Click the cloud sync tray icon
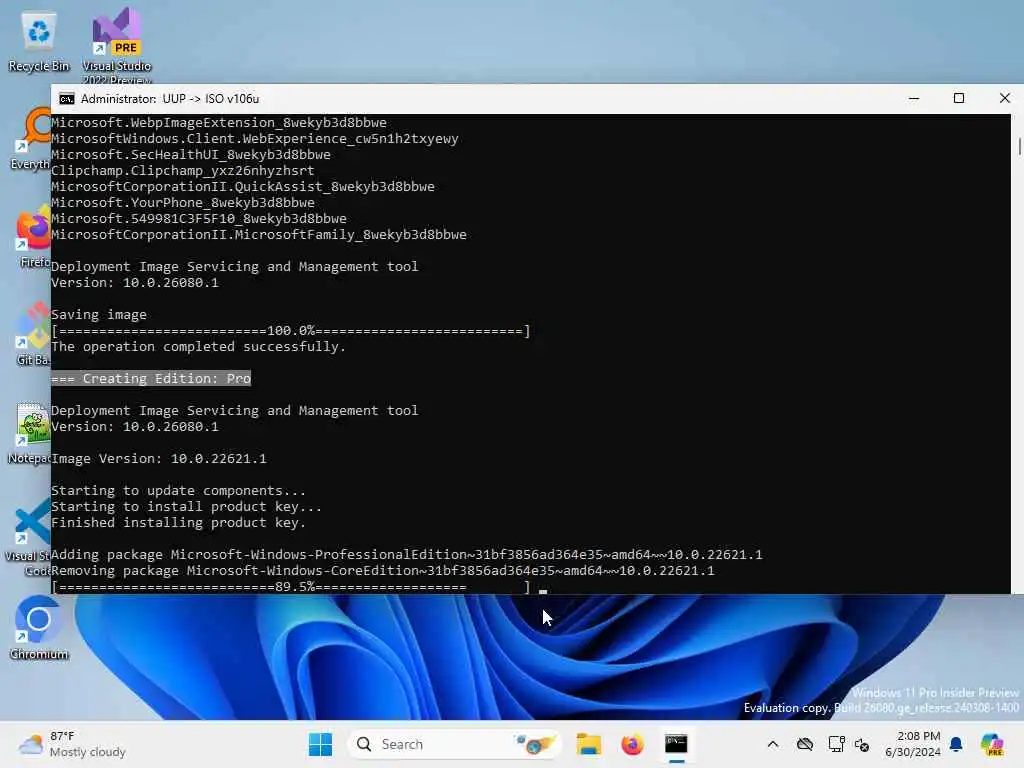Viewport: 1024px width, 768px height. [805, 744]
